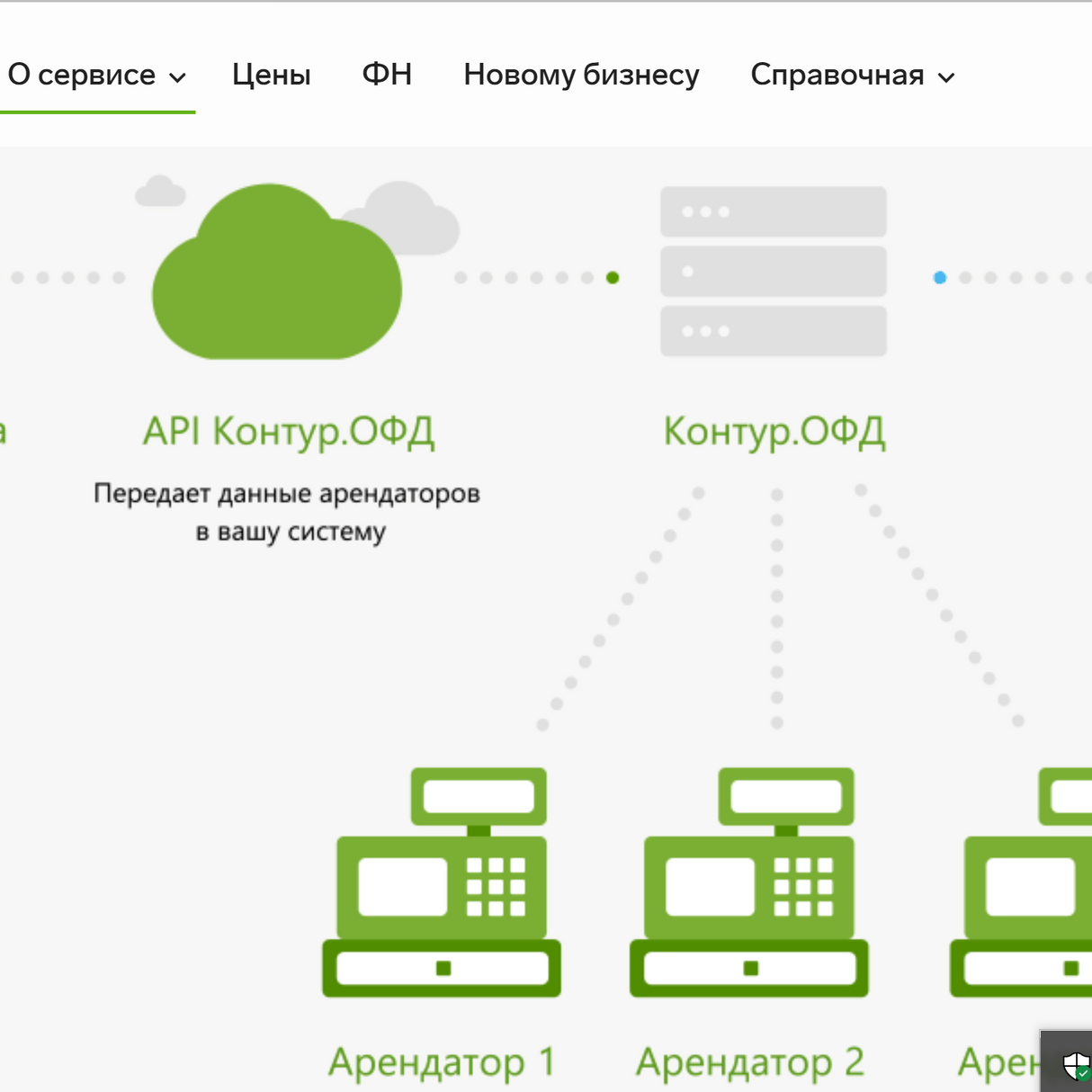Click the small gray cloud at upper left
Image resolution: width=1092 pixels, height=1092 pixels.
click(160, 191)
